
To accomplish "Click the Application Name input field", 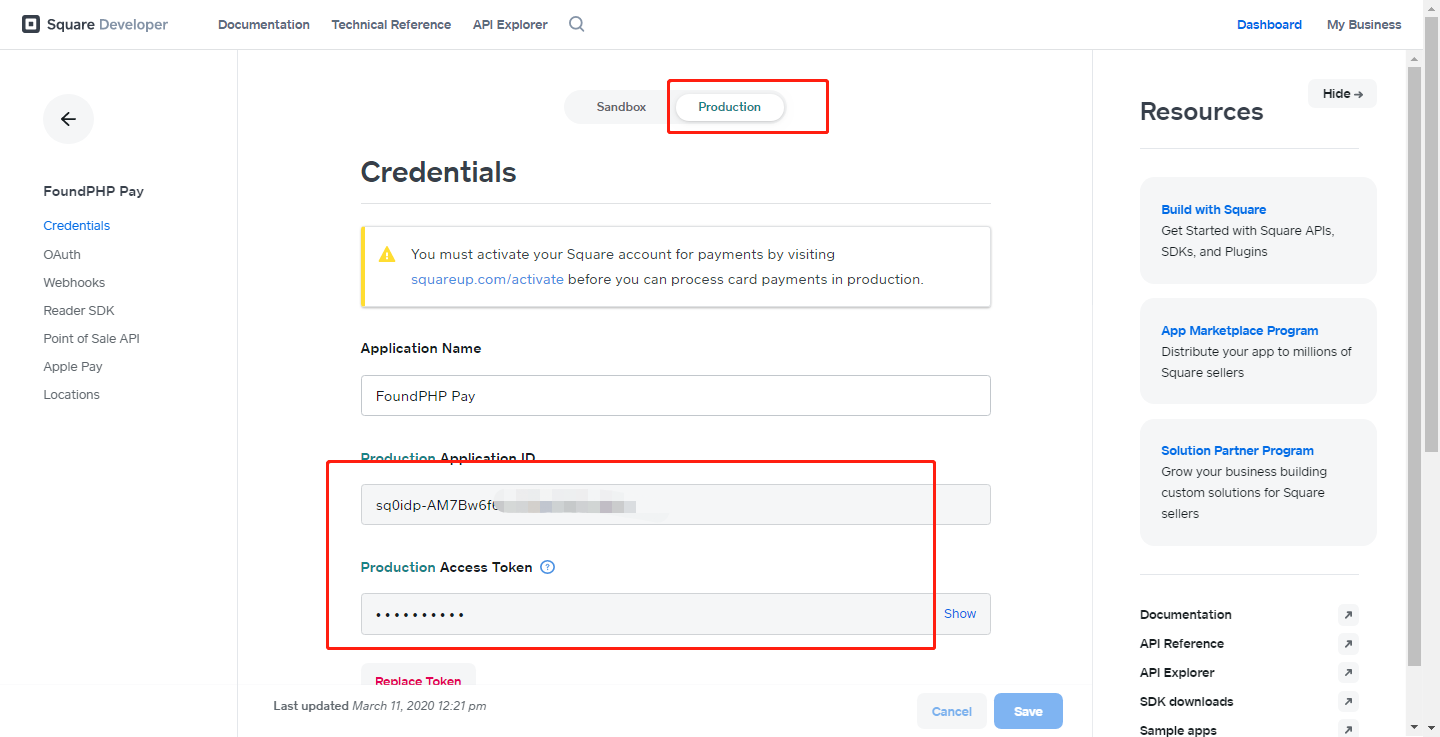I will point(675,396).
